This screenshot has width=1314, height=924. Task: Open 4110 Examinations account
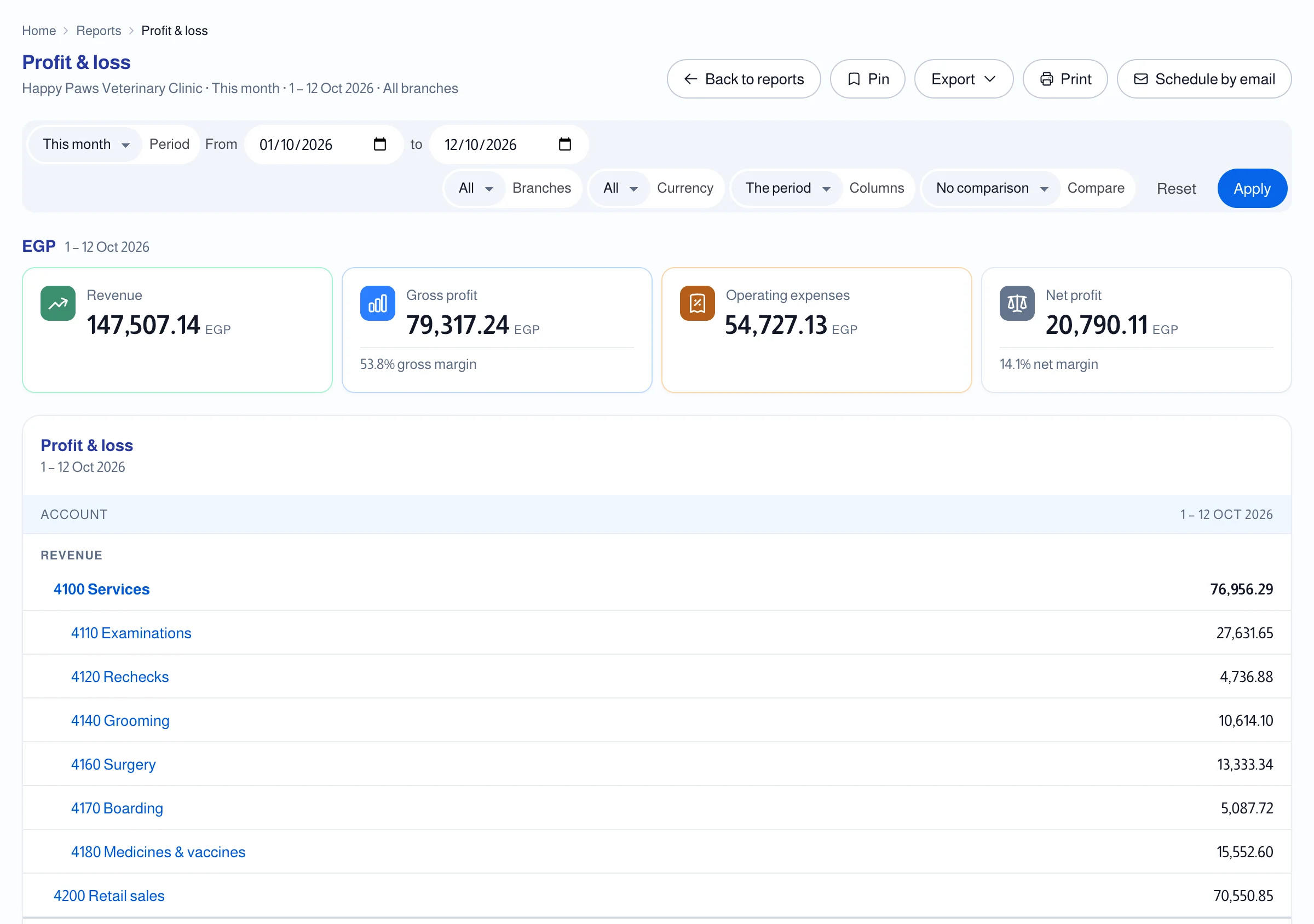pos(131,633)
